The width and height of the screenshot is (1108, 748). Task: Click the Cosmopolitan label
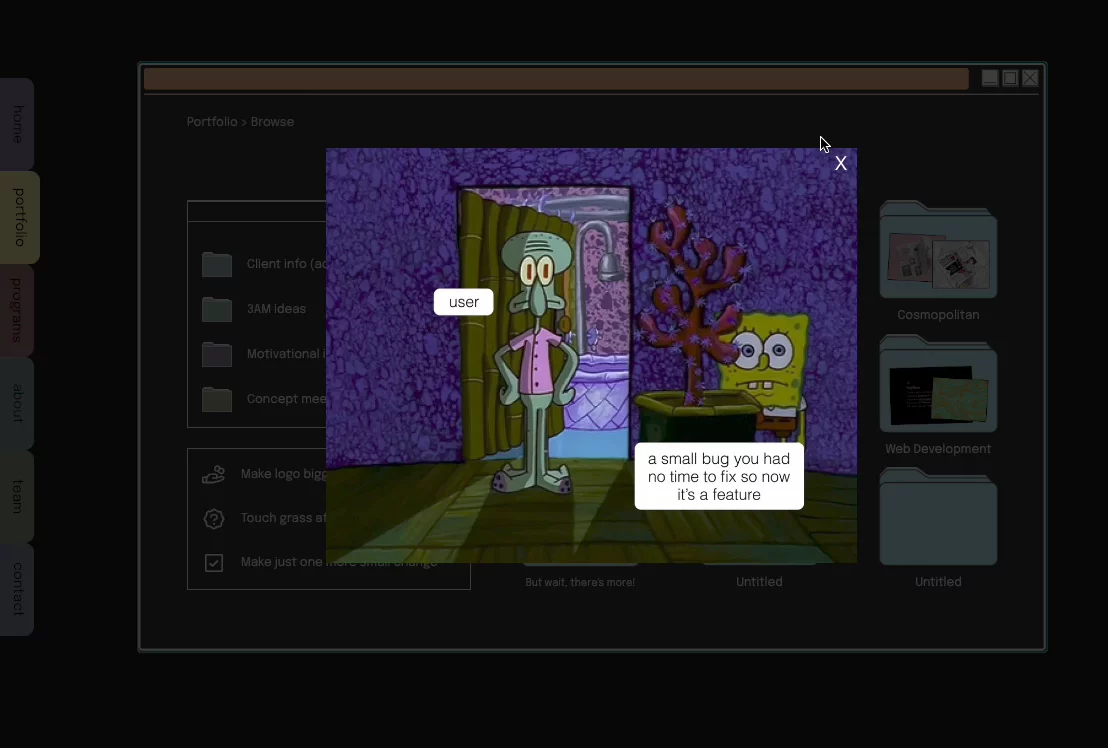938,315
